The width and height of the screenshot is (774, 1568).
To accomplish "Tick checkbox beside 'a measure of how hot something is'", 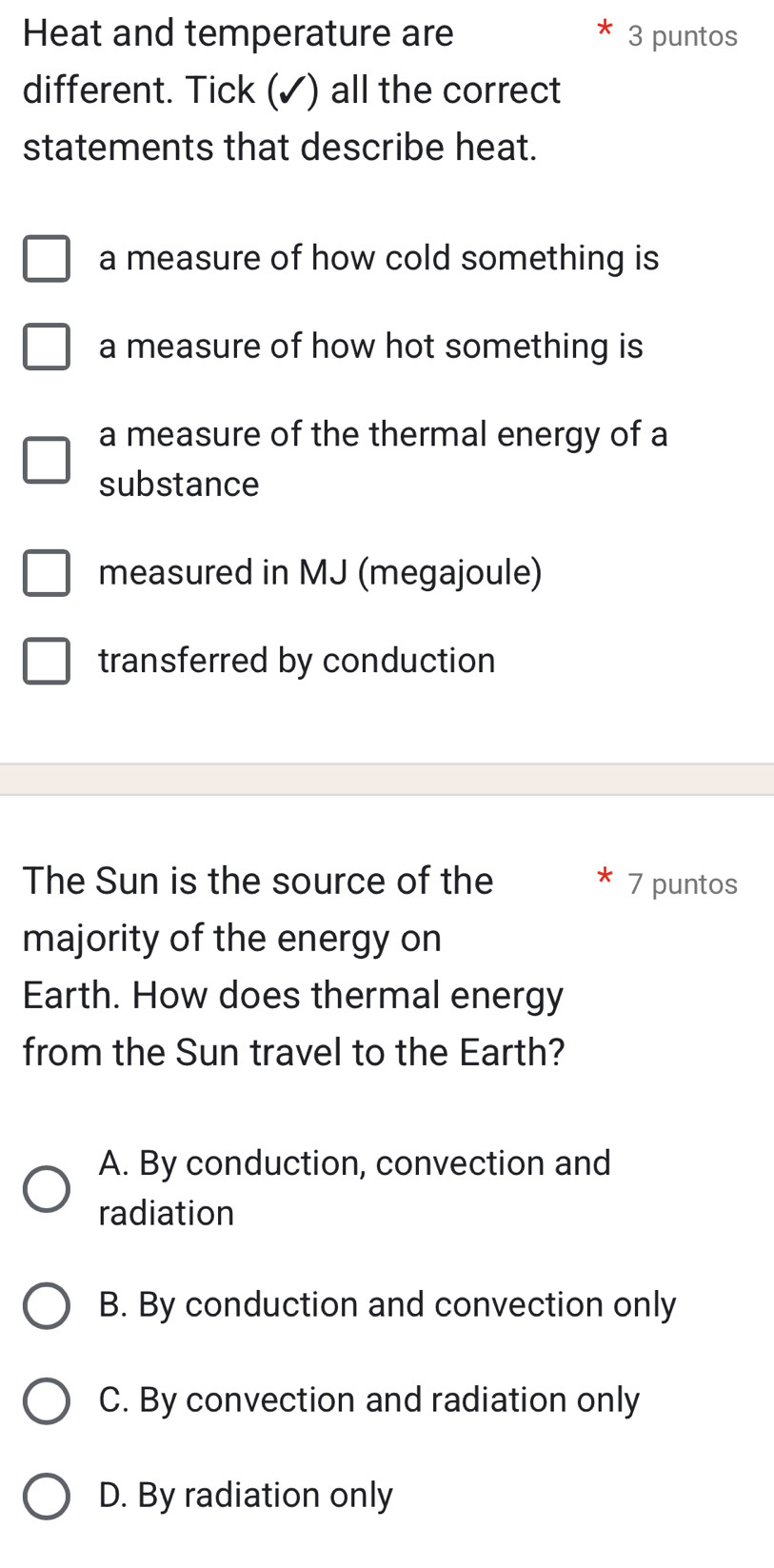I will (x=47, y=347).
